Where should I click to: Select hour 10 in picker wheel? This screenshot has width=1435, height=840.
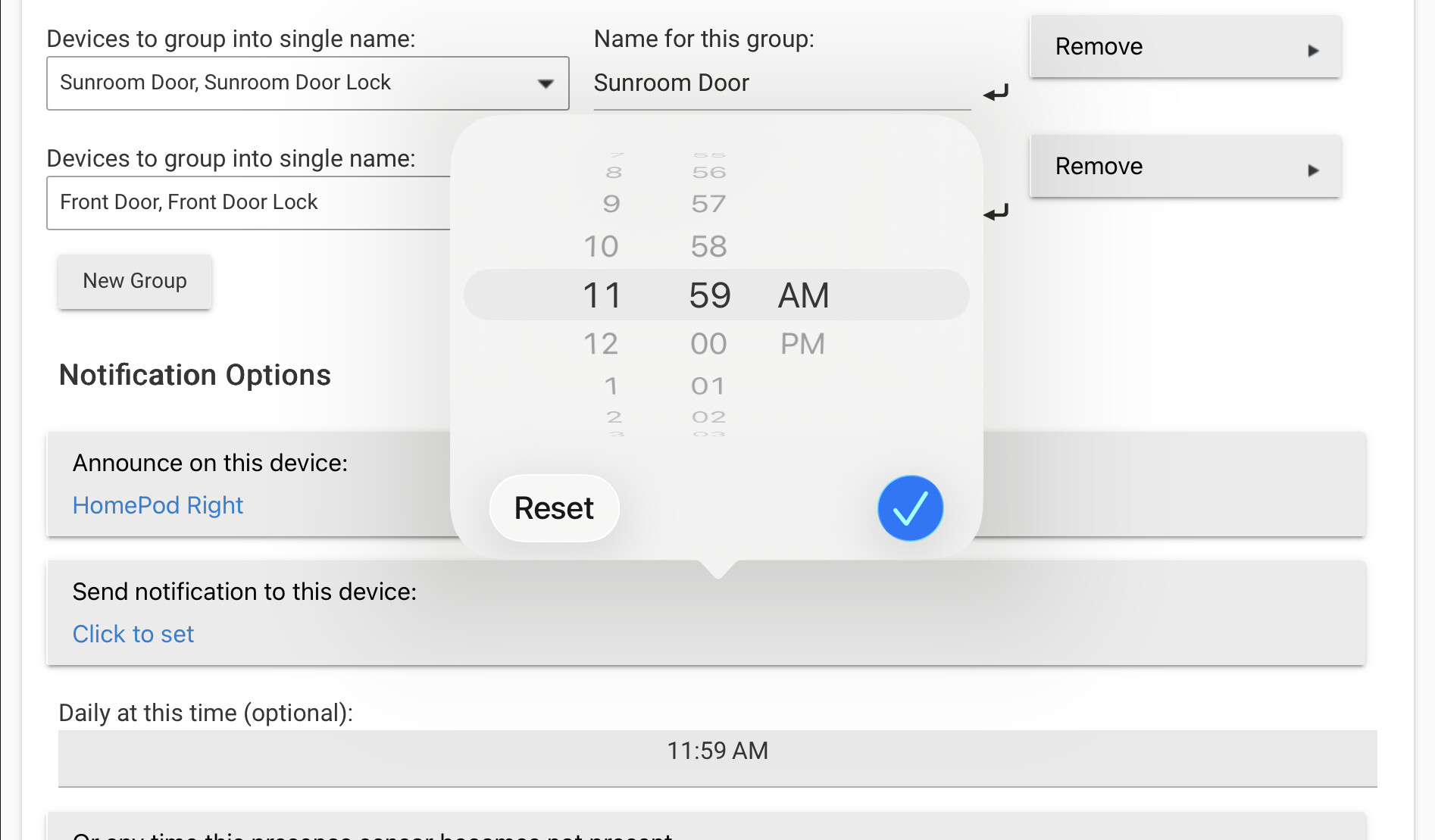[601, 246]
